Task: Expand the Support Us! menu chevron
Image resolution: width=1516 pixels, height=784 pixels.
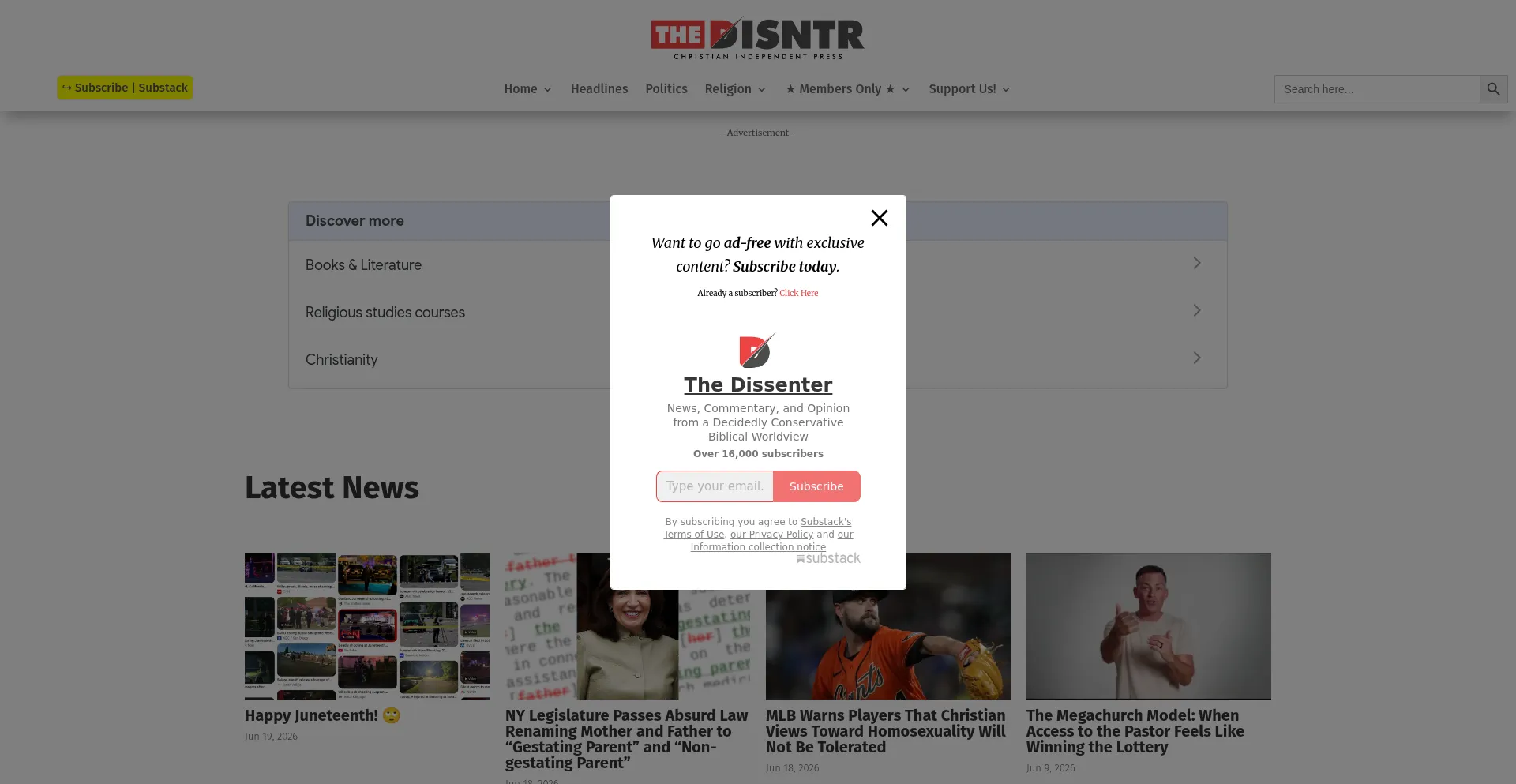Action: tap(1006, 90)
